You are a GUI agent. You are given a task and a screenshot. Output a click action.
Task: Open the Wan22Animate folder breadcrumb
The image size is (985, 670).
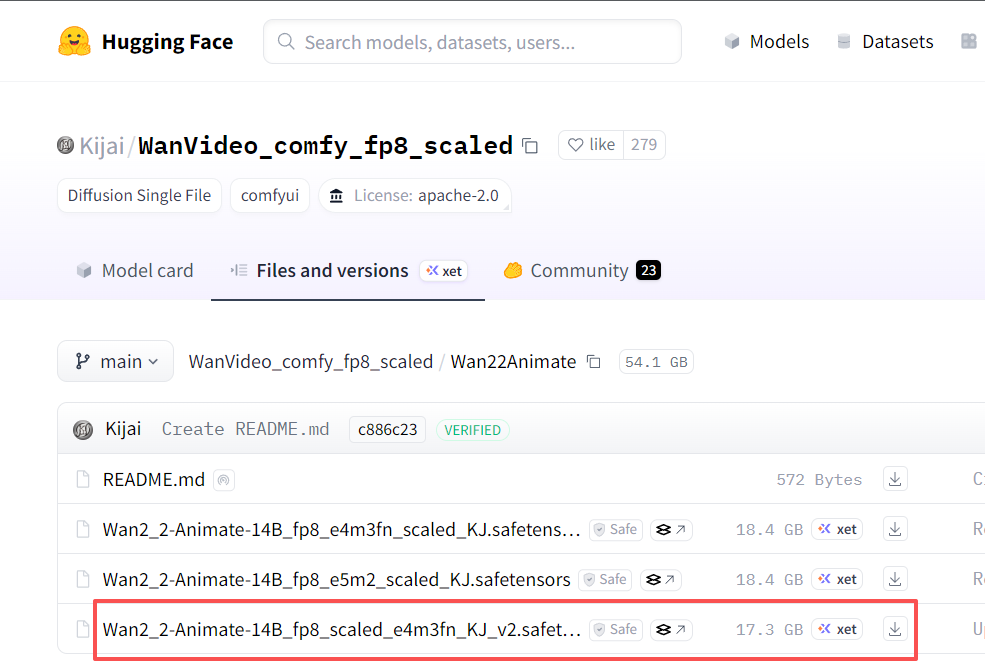[x=513, y=362]
